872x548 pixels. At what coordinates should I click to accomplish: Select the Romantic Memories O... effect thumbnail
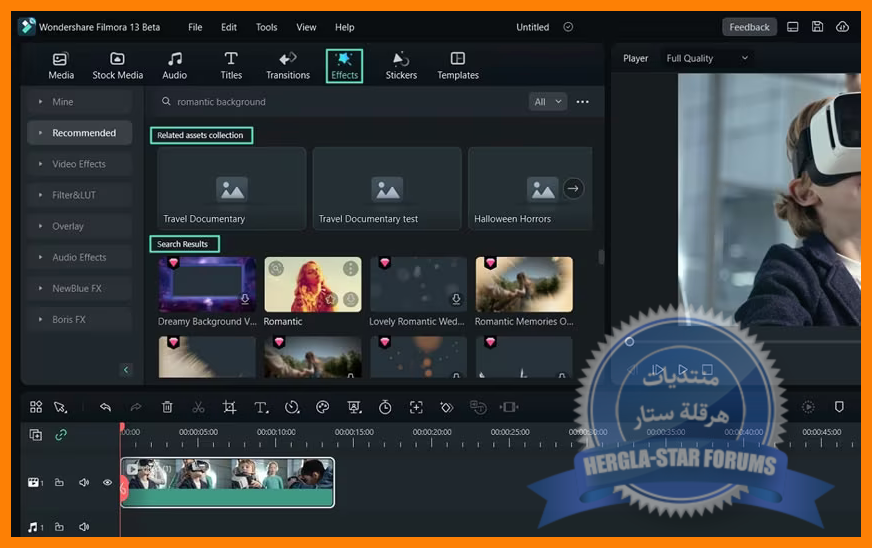point(524,284)
